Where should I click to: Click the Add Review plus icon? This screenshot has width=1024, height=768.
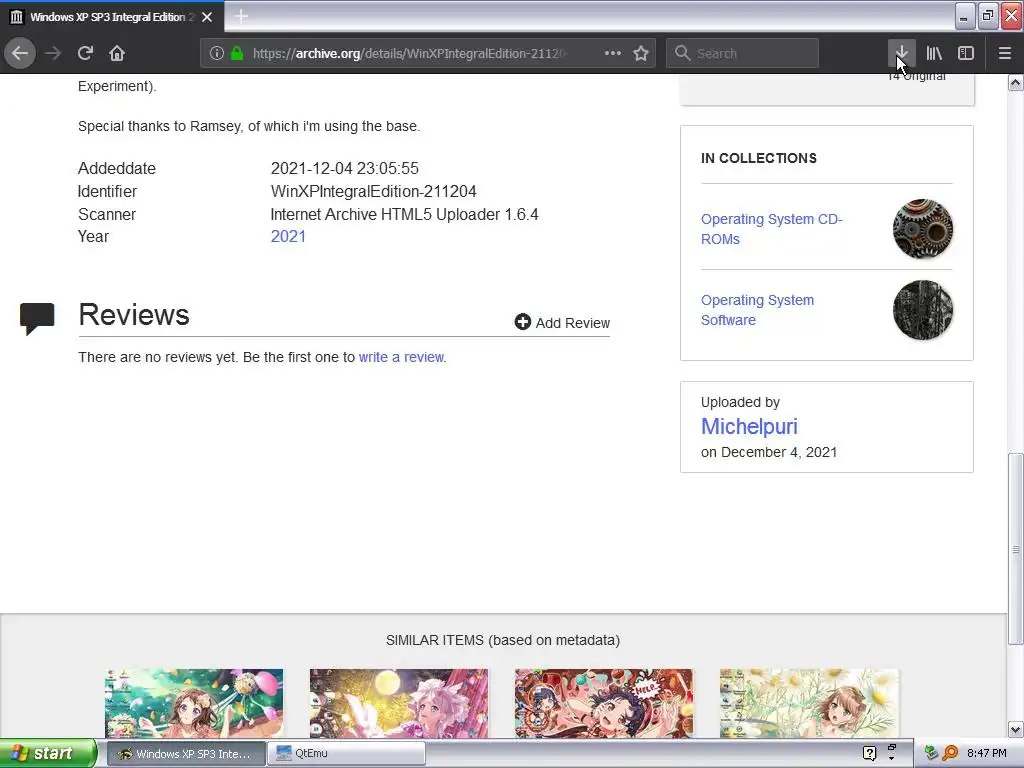(x=522, y=322)
